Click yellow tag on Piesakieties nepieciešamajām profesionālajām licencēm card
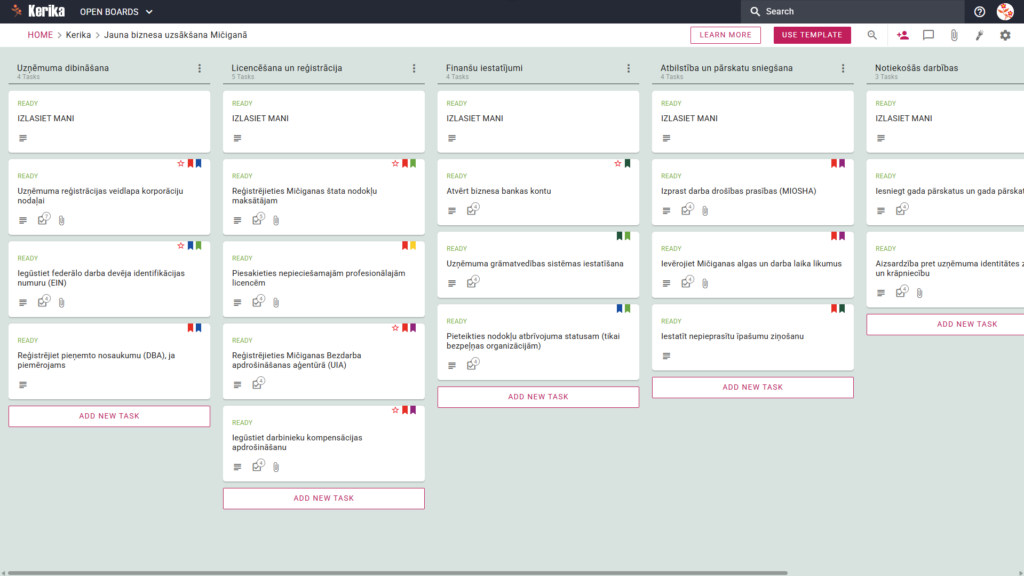 (413, 246)
